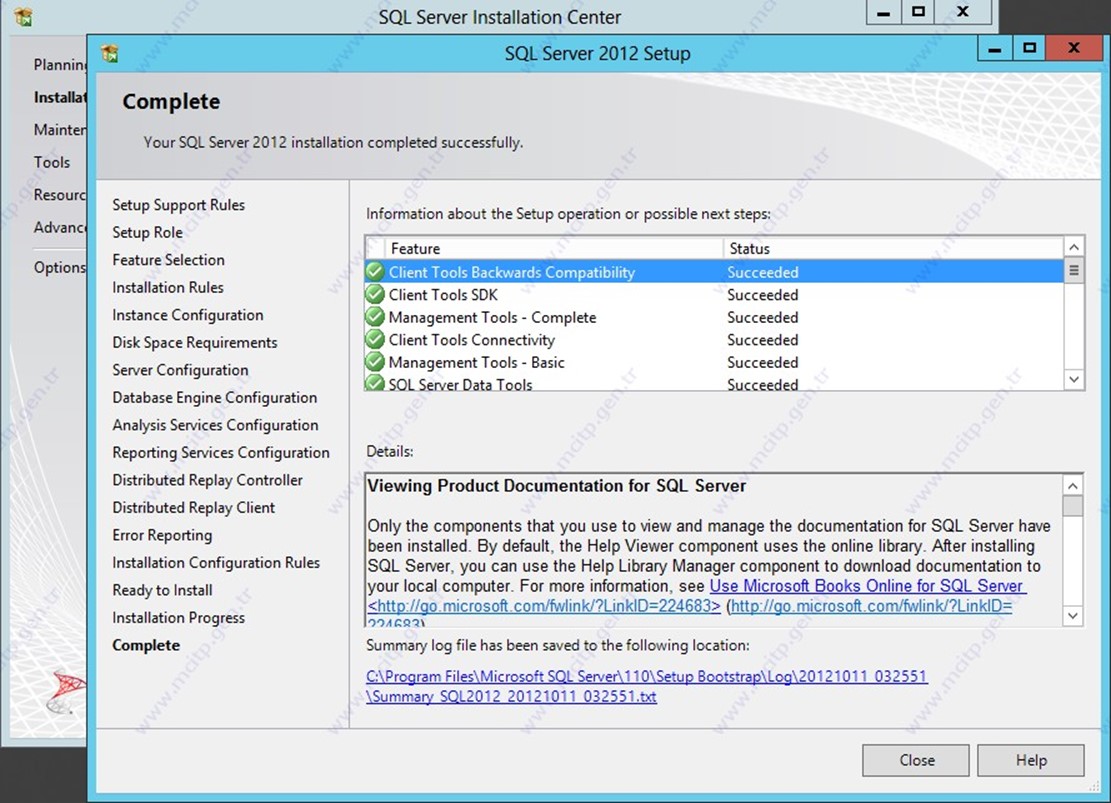Click the Details pane scrollbar thumb
1111x803 pixels.
pos(1073,506)
